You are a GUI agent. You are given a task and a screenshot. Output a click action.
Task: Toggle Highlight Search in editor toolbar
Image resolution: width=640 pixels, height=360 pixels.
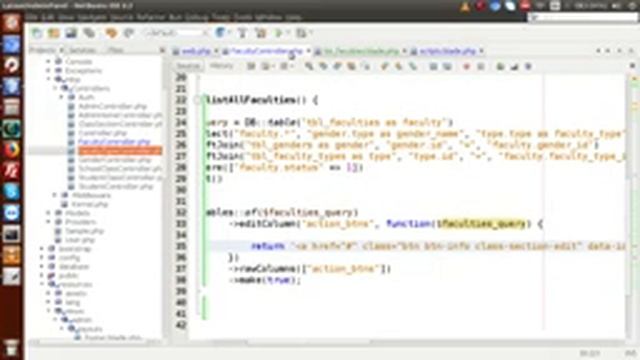351,66
